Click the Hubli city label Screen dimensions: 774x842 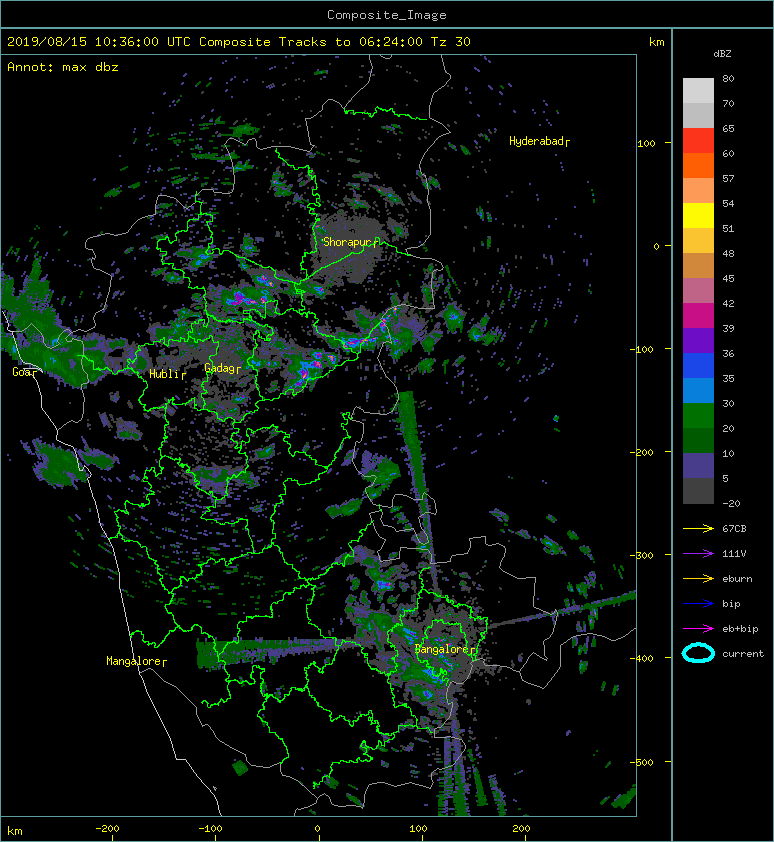pyautogui.click(x=167, y=374)
